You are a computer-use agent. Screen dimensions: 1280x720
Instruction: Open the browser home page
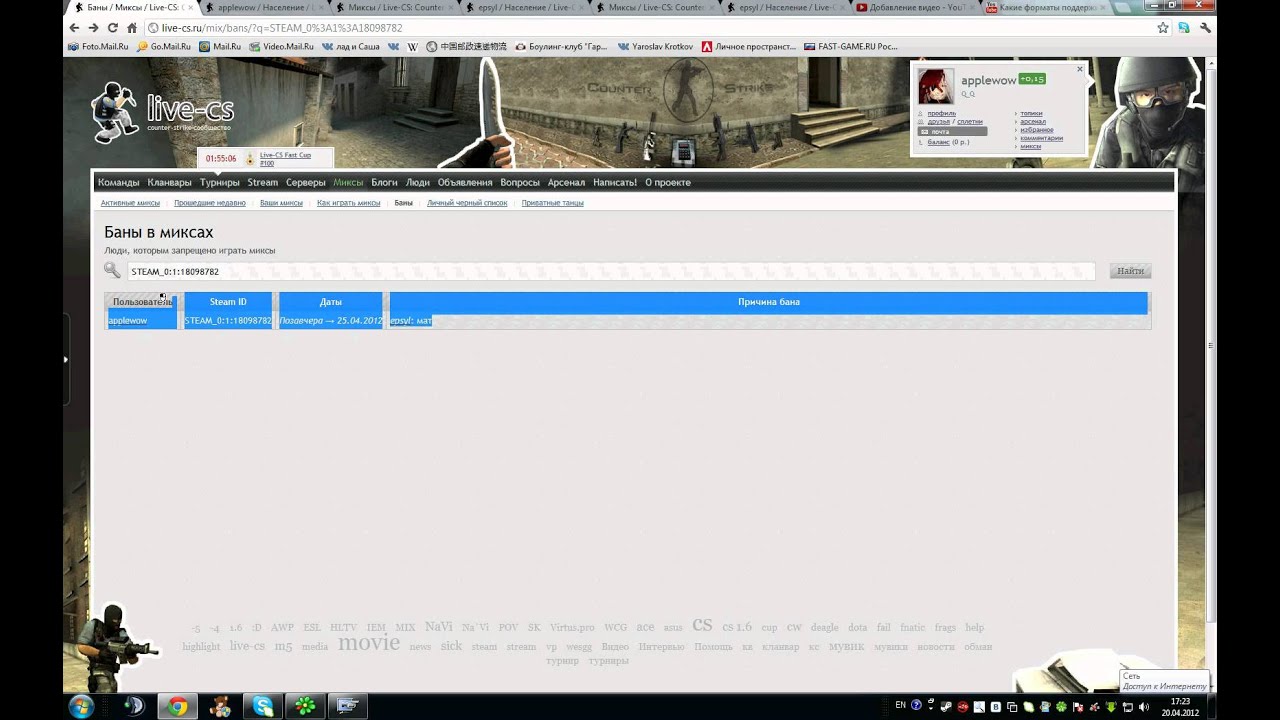[132, 28]
